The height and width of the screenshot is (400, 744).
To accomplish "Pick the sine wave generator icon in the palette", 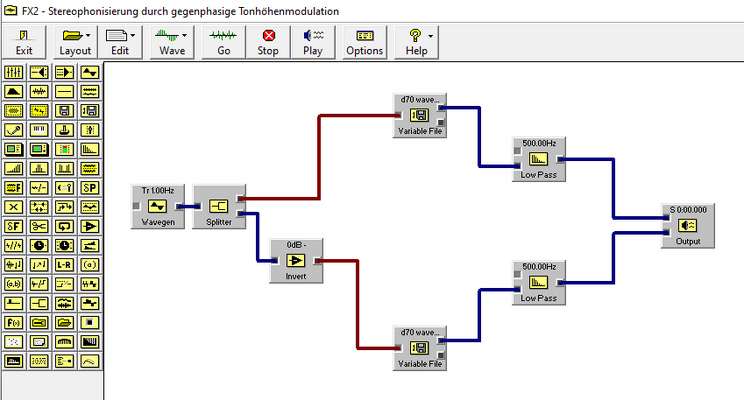I will point(90,72).
